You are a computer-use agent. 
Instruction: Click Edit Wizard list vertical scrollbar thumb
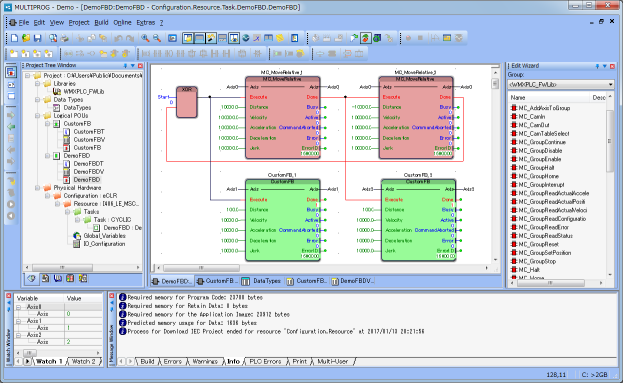point(609,140)
